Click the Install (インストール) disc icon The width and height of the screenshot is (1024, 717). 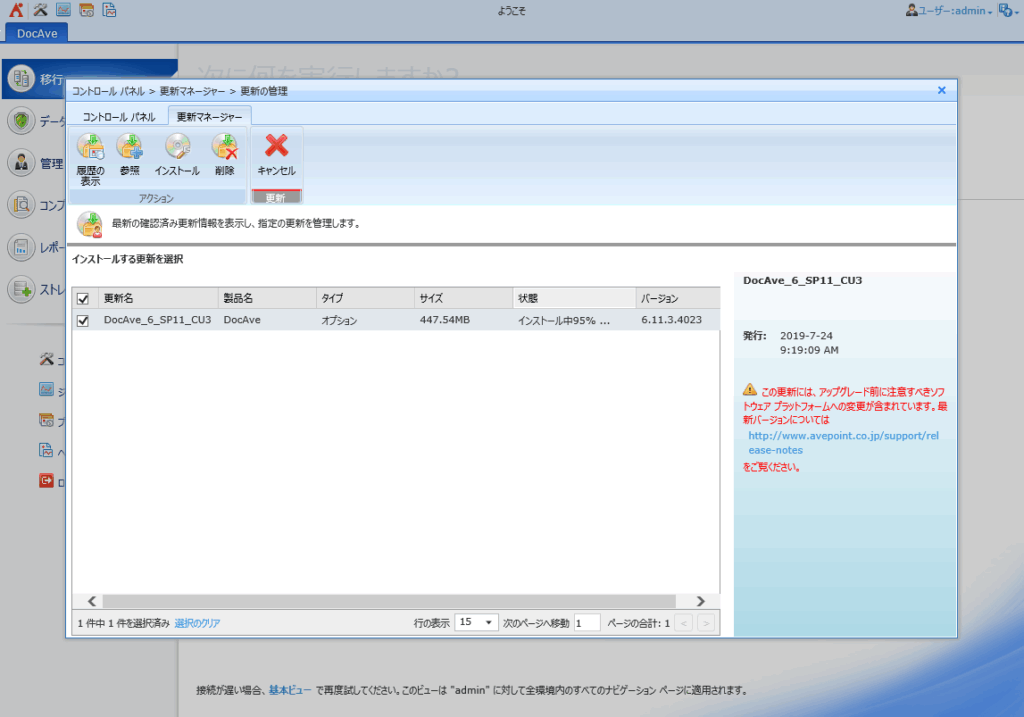tap(177, 146)
